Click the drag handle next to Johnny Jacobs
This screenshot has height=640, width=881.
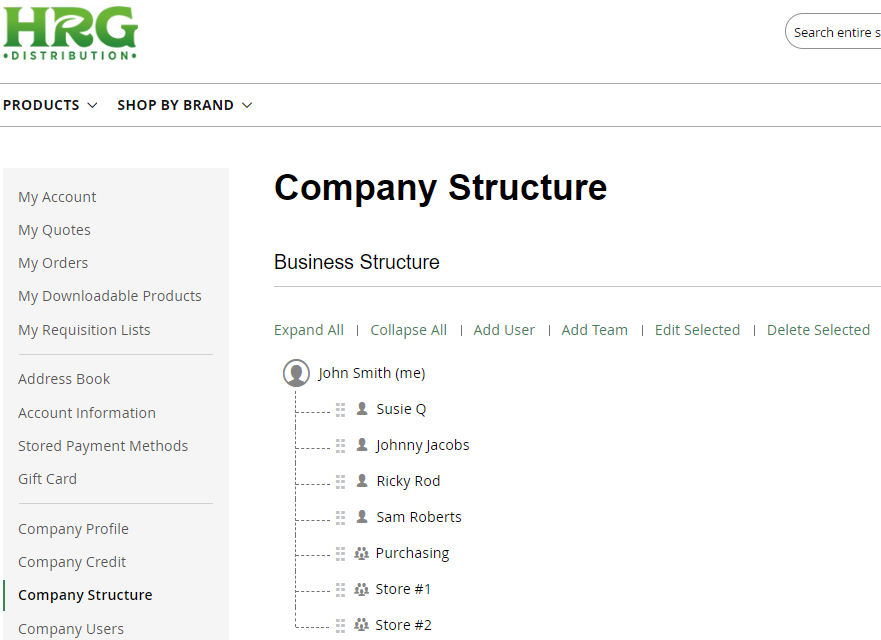(x=340, y=446)
